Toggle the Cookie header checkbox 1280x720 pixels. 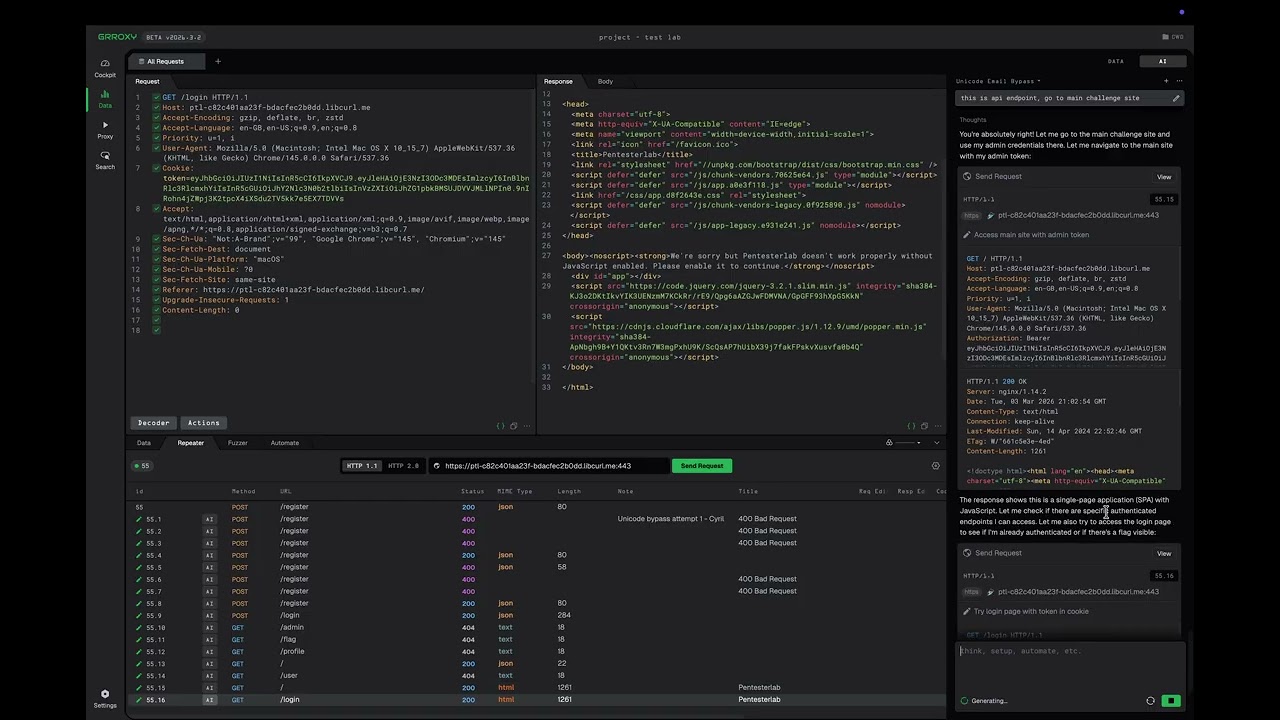point(157,168)
